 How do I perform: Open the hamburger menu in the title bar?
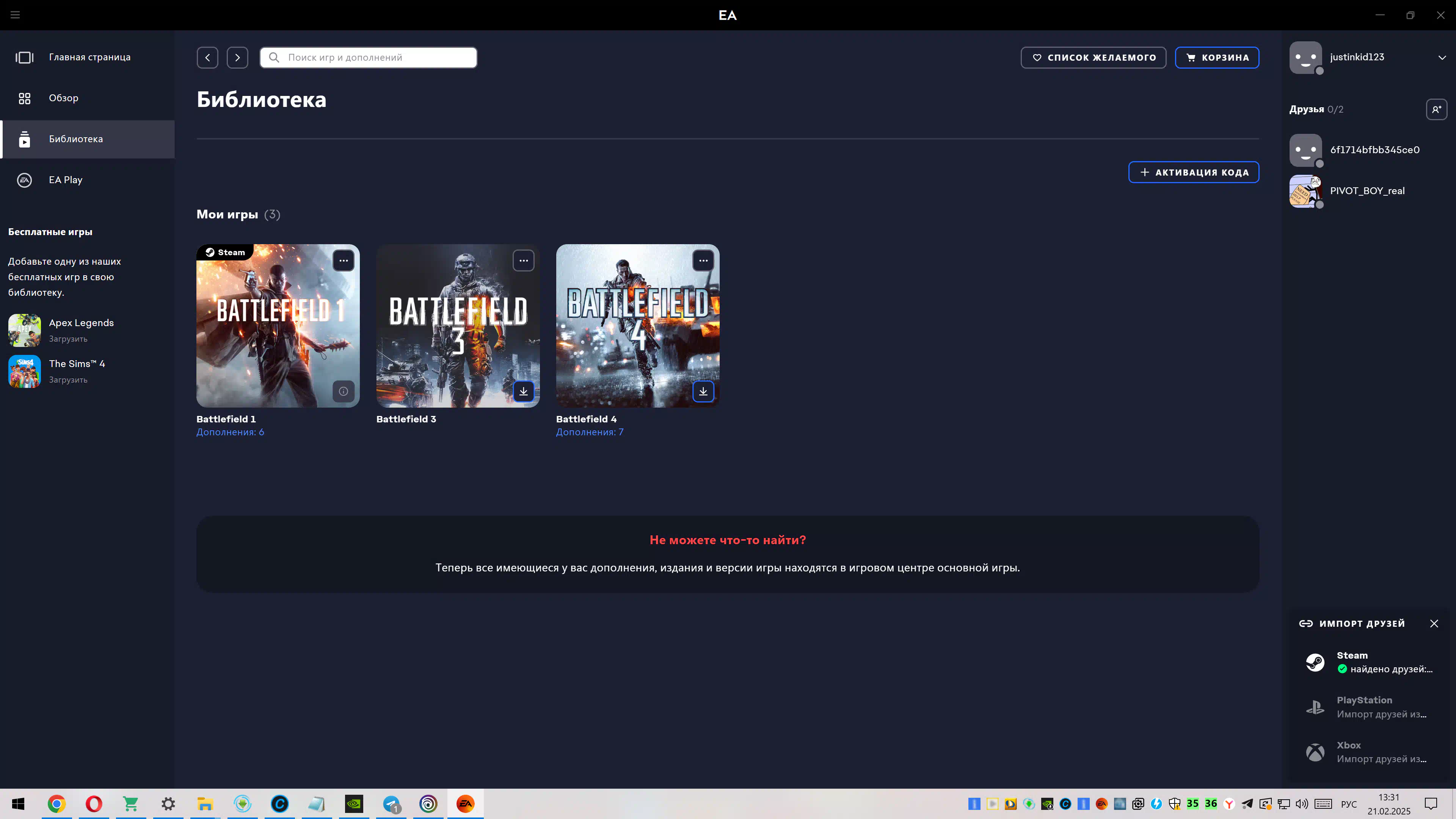(15, 15)
